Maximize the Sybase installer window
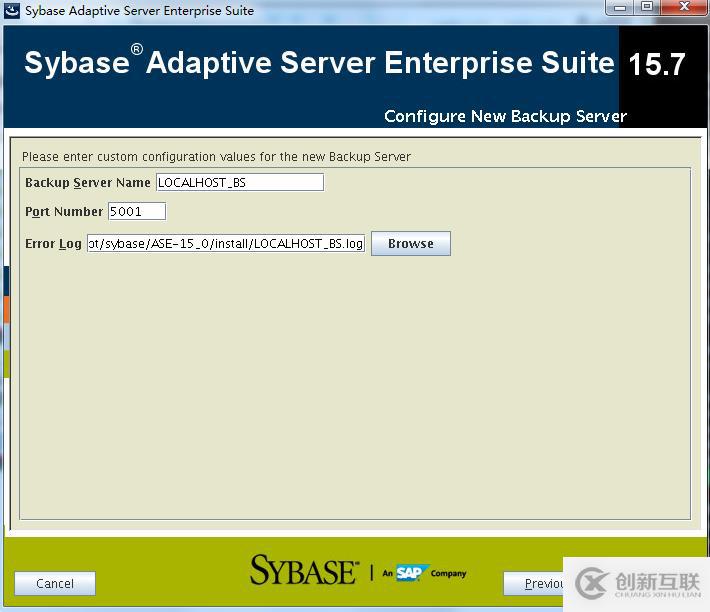The height and width of the screenshot is (612, 710). click(x=647, y=8)
